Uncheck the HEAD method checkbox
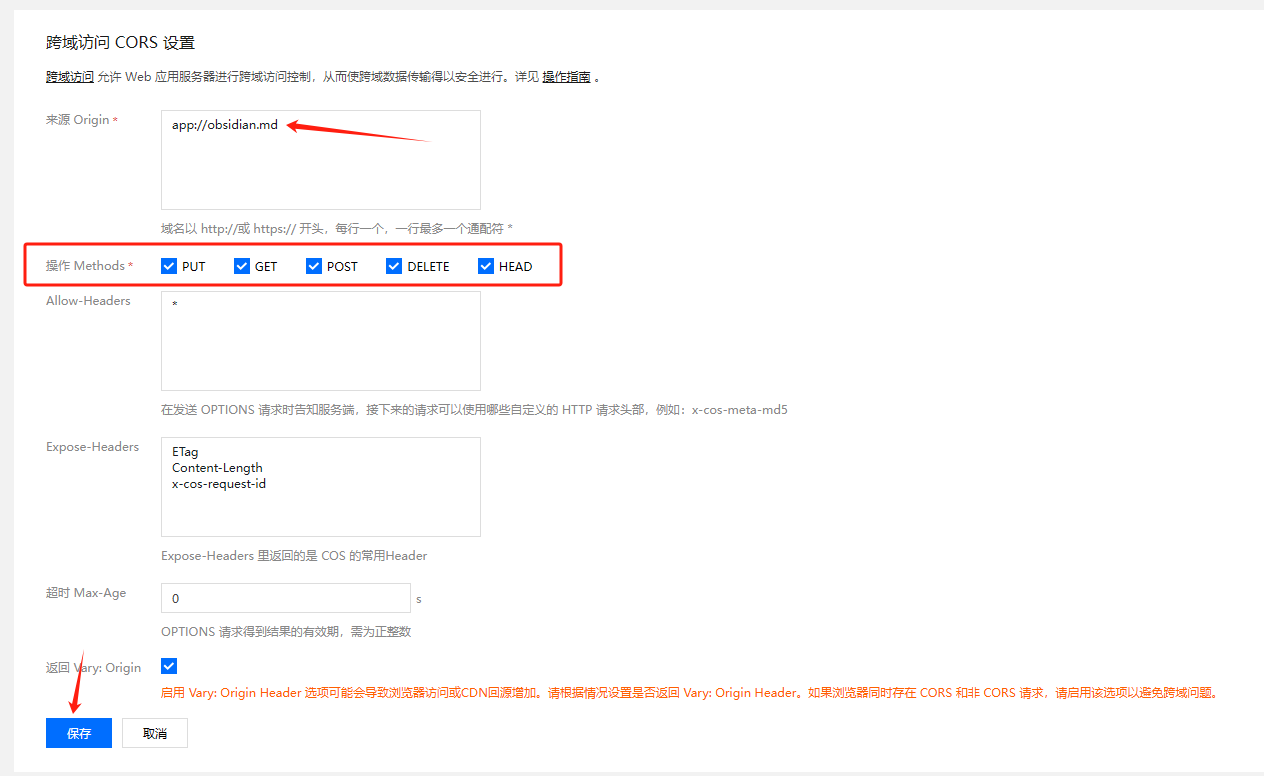This screenshot has height=776, width=1264. (x=485, y=265)
